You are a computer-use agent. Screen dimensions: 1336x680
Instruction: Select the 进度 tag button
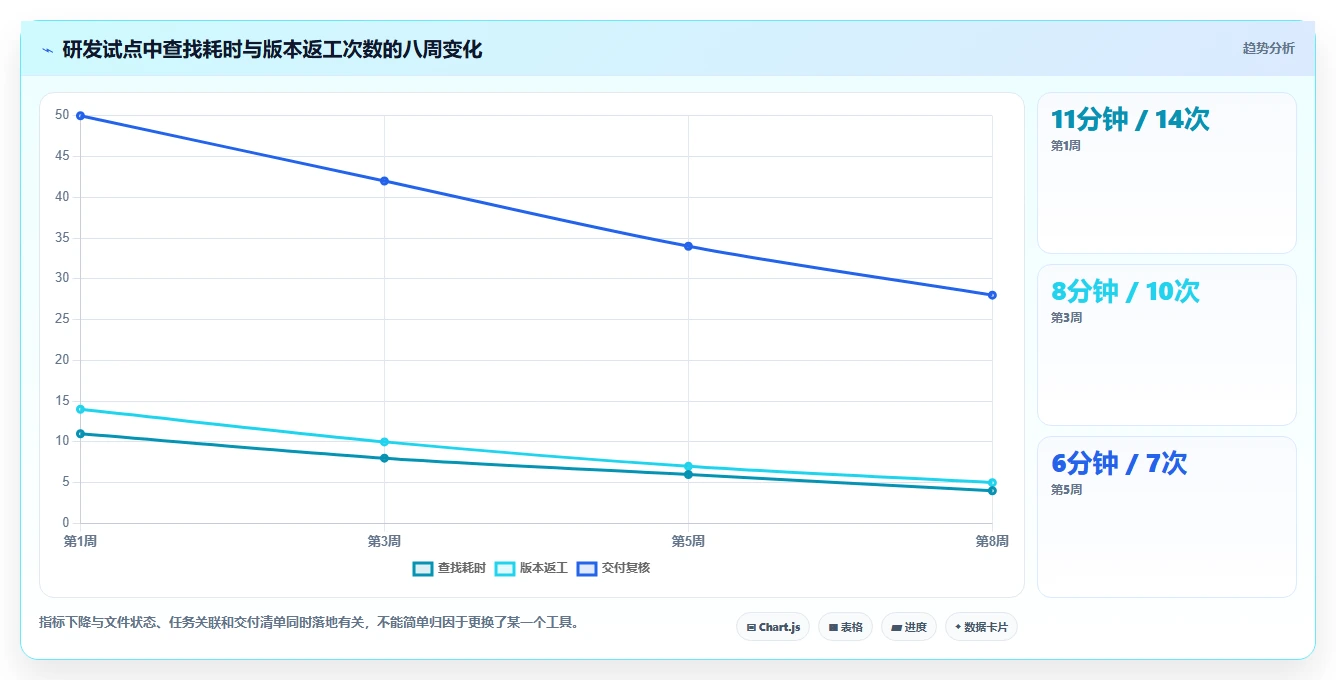pyautogui.click(x=909, y=627)
